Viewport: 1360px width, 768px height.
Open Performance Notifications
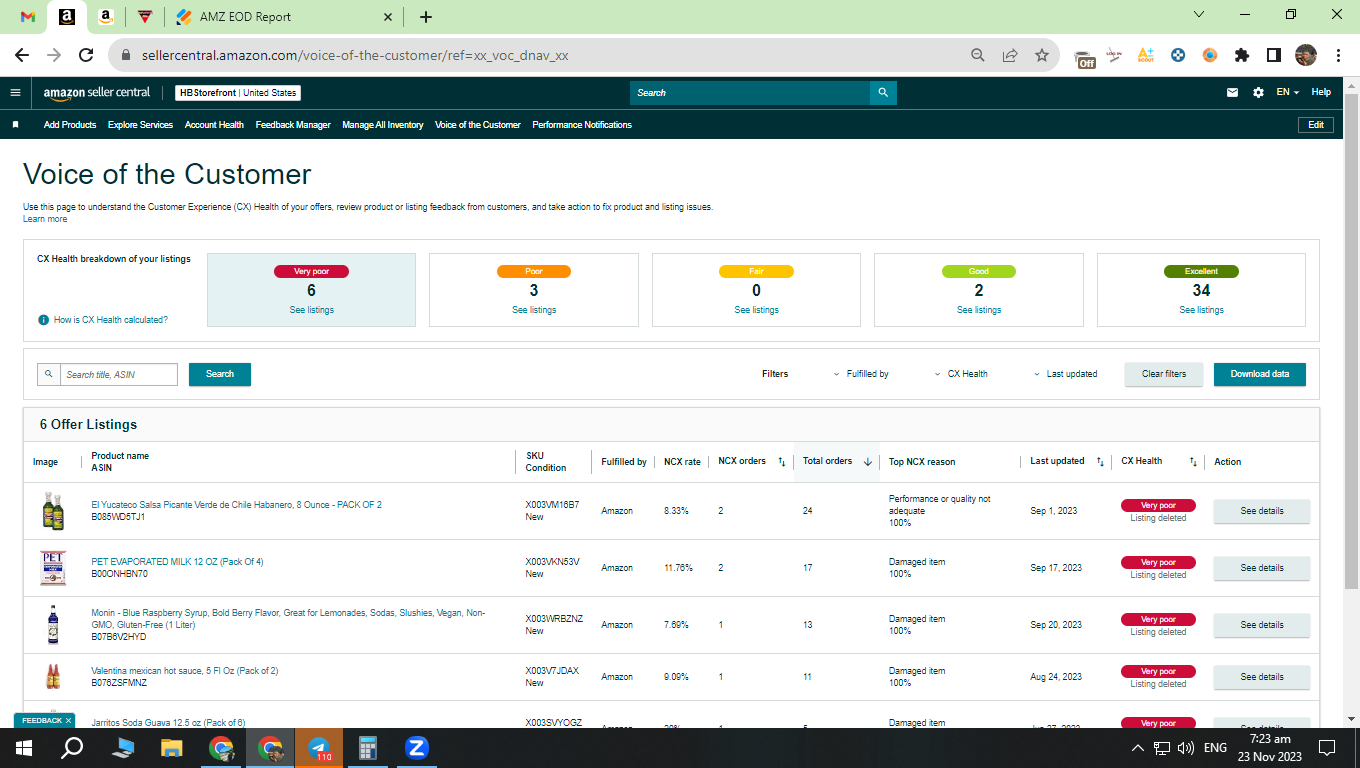(582, 125)
